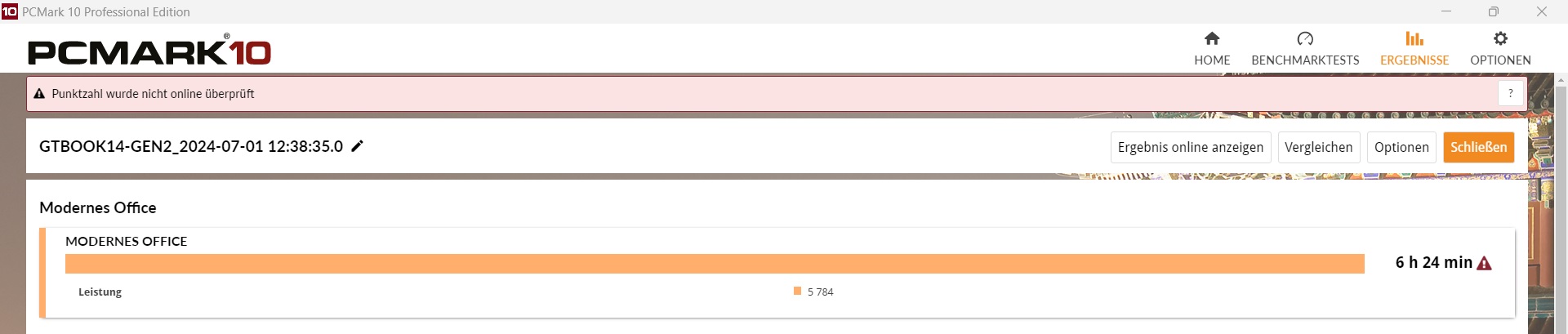
Task: Restore the window using title bar button
Action: (x=1493, y=11)
